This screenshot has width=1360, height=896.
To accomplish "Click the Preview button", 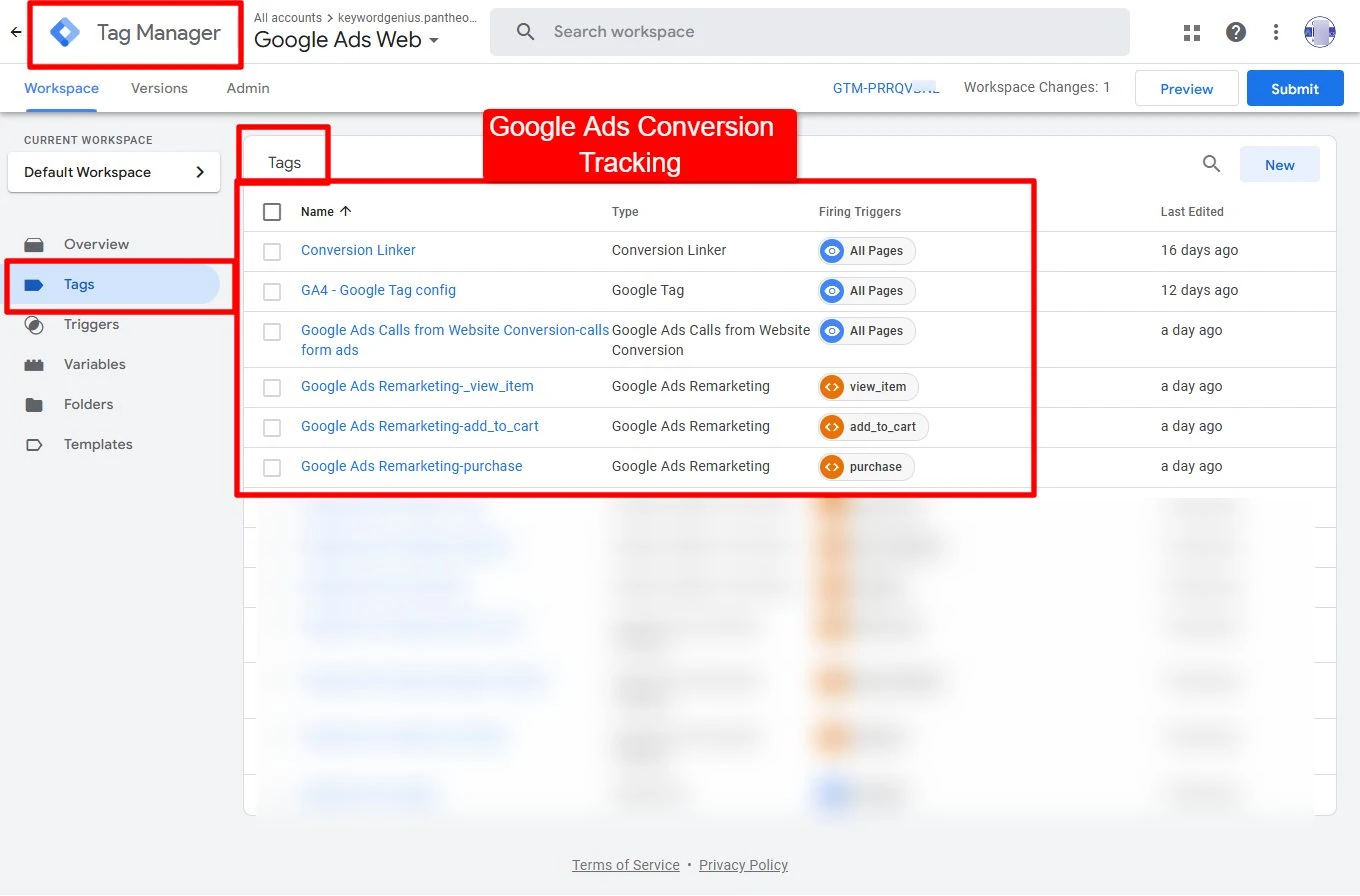I will pyautogui.click(x=1187, y=89).
